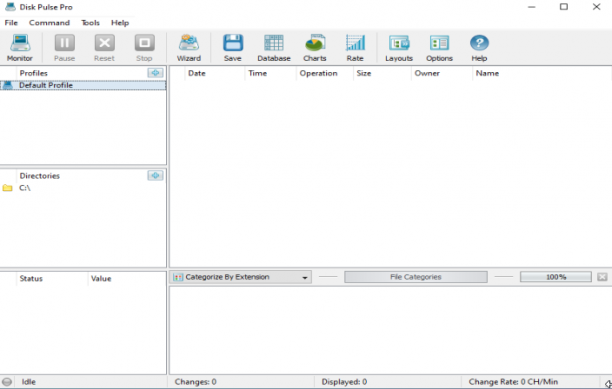Image resolution: width=612 pixels, height=389 pixels.
Task: Start monitoring with the Monitor icon
Action: click(20, 48)
